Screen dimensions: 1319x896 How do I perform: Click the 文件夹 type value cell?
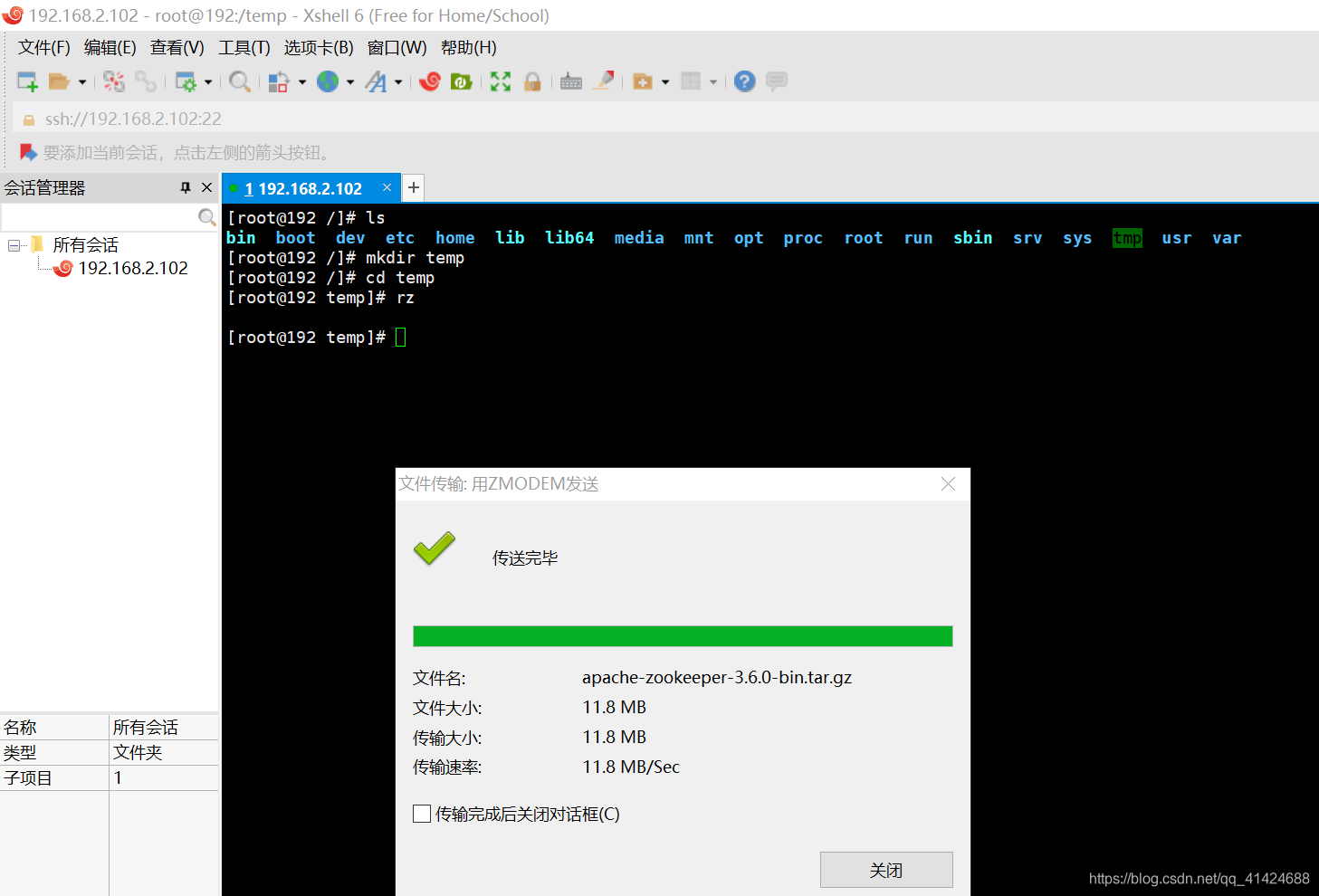click(138, 752)
